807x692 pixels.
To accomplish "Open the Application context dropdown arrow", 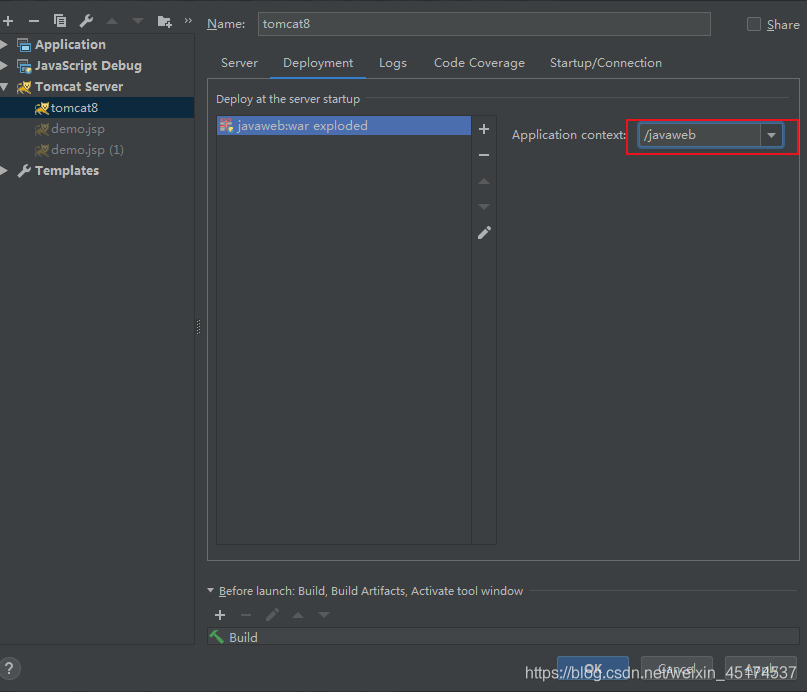I will pyautogui.click(x=771, y=135).
